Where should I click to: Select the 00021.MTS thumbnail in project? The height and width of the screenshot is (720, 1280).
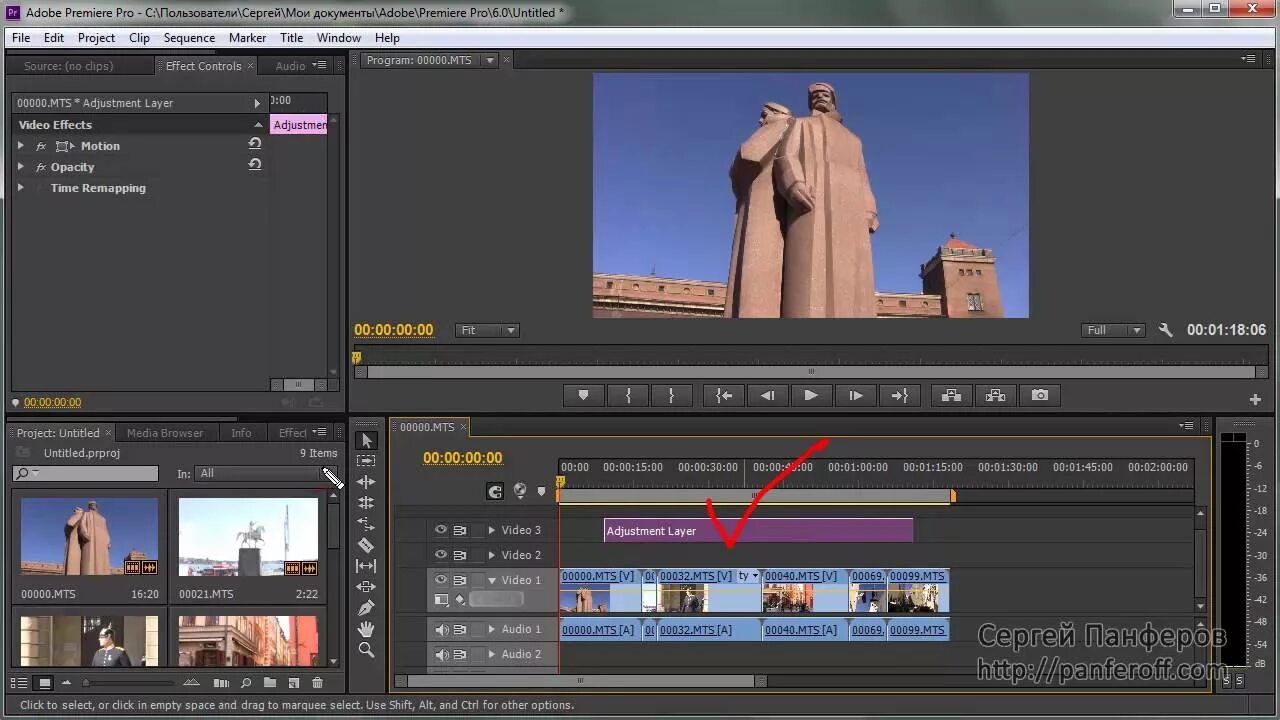(x=248, y=537)
